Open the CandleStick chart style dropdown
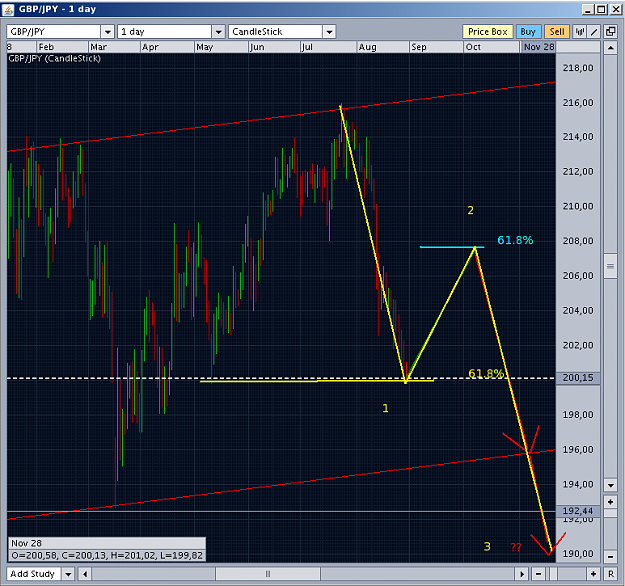 [x=329, y=31]
